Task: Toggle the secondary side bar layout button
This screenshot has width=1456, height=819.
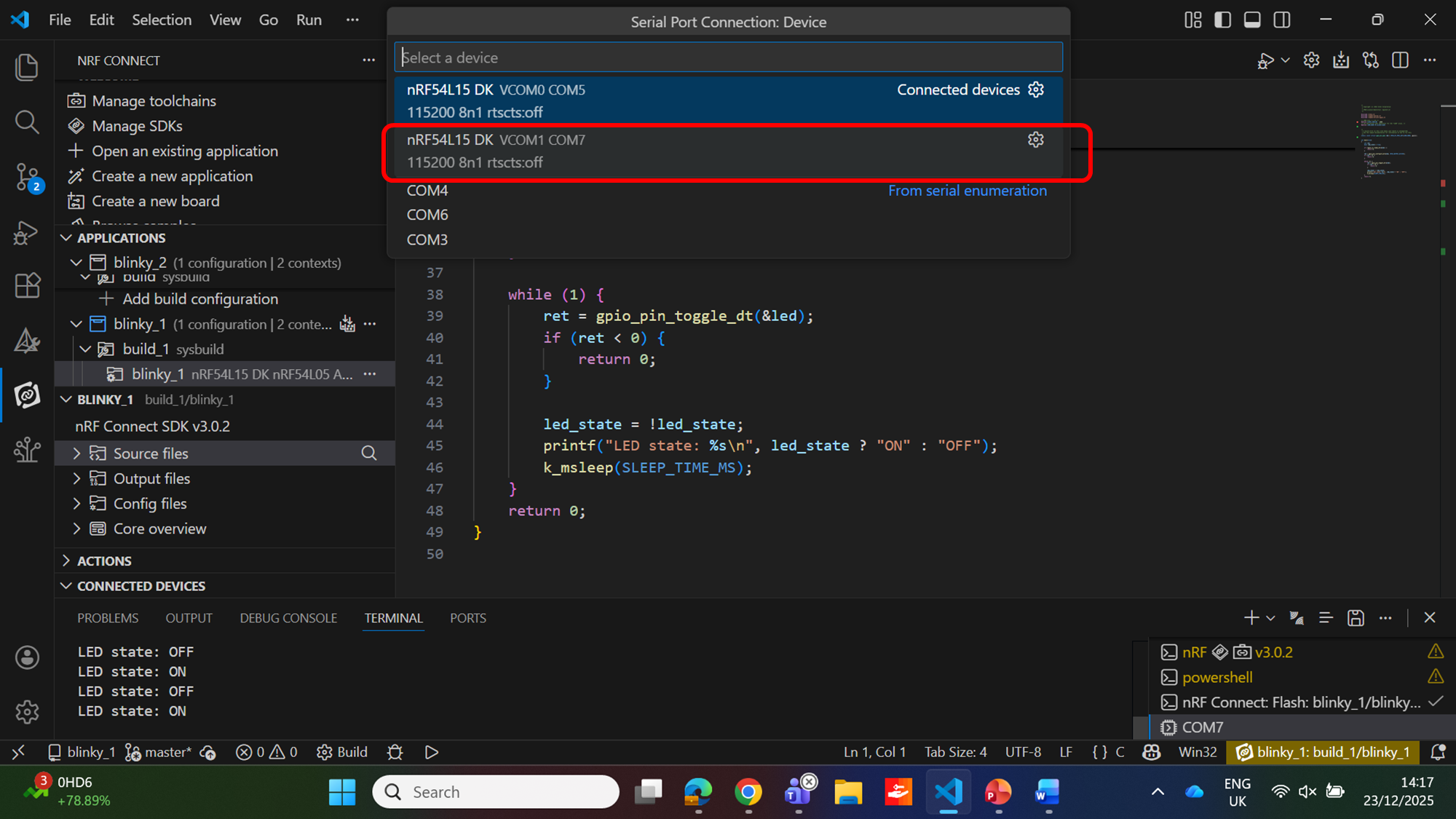Action: [1282, 20]
